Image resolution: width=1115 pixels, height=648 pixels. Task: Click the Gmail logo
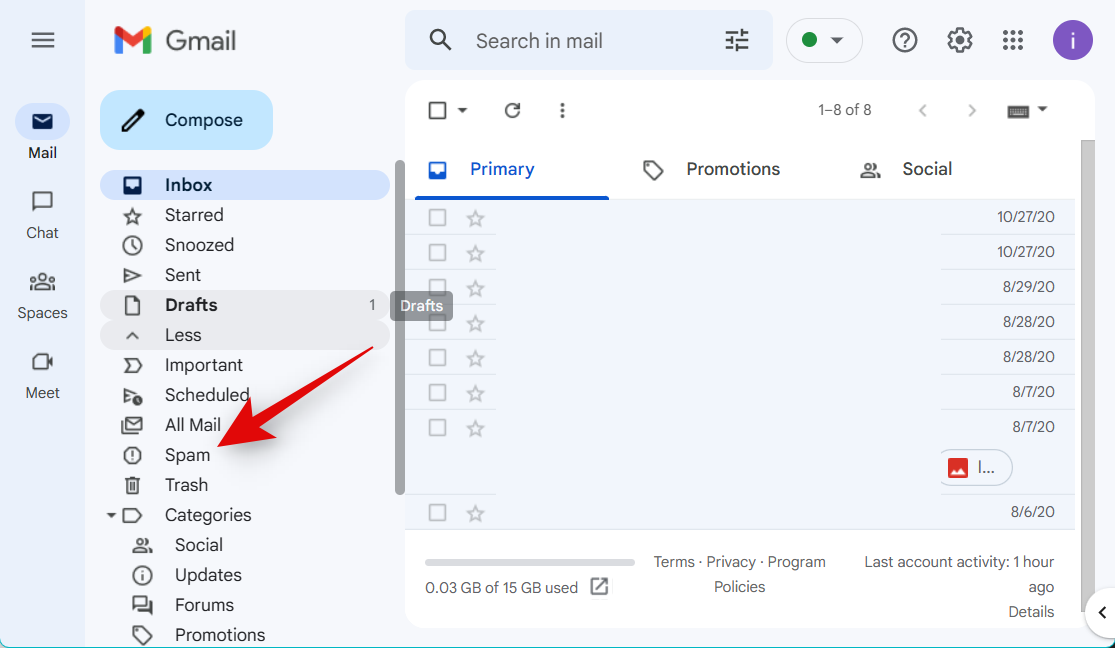click(x=175, y=41)
